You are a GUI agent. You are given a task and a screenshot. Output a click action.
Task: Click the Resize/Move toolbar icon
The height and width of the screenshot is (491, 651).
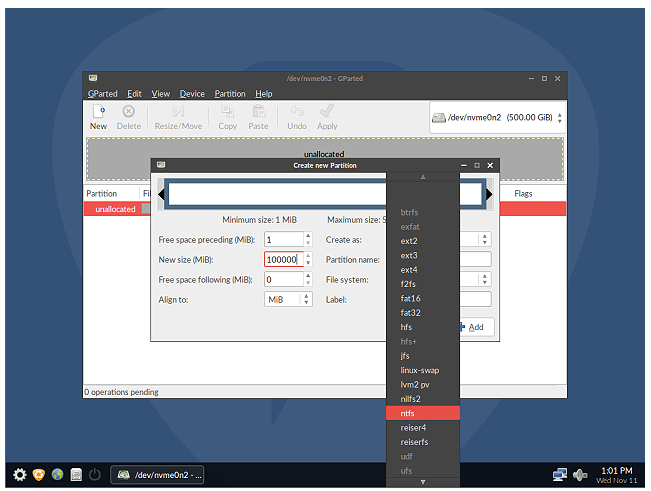(178, 111)
